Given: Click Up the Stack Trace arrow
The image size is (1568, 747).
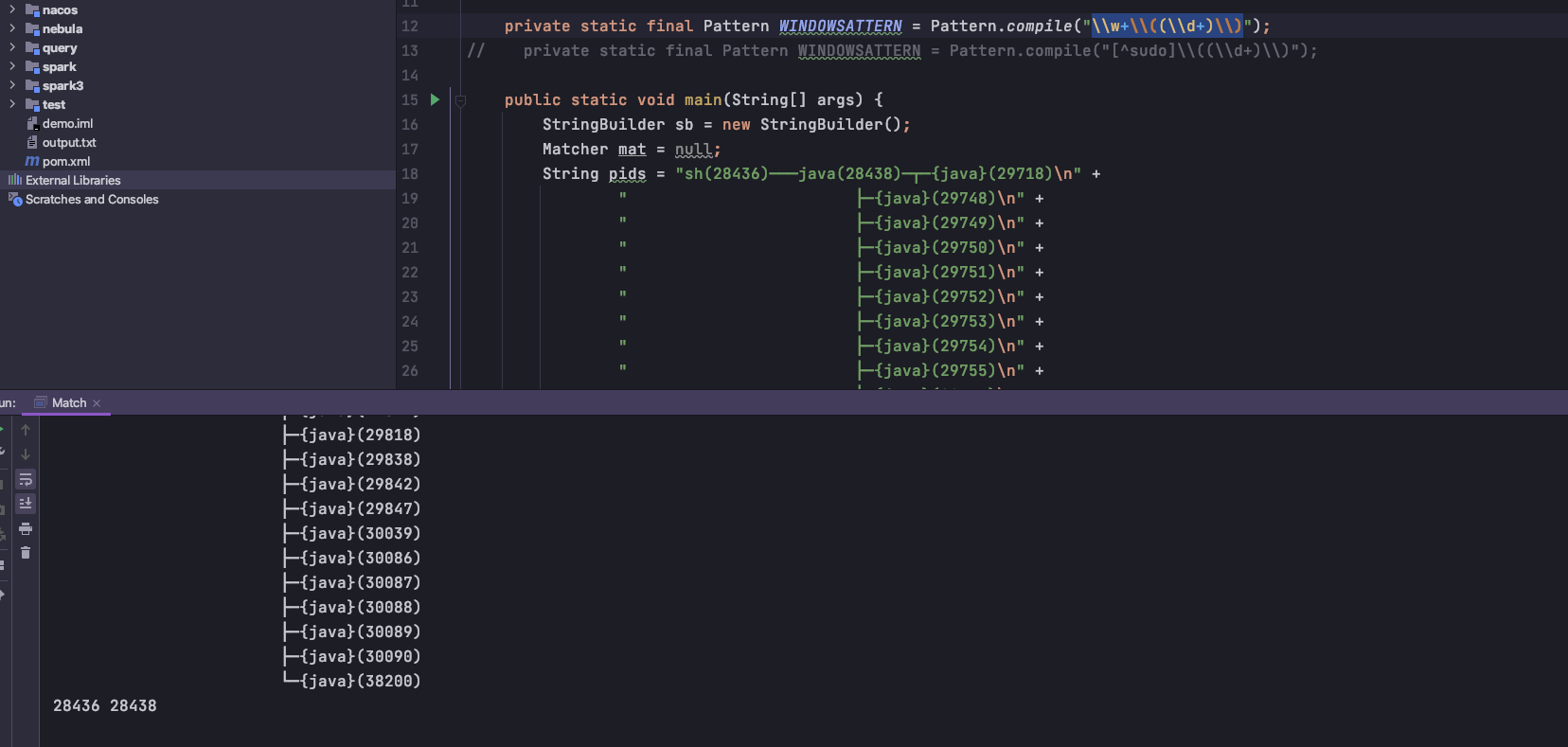Looking at the screenshot, I should pos(26,430).
